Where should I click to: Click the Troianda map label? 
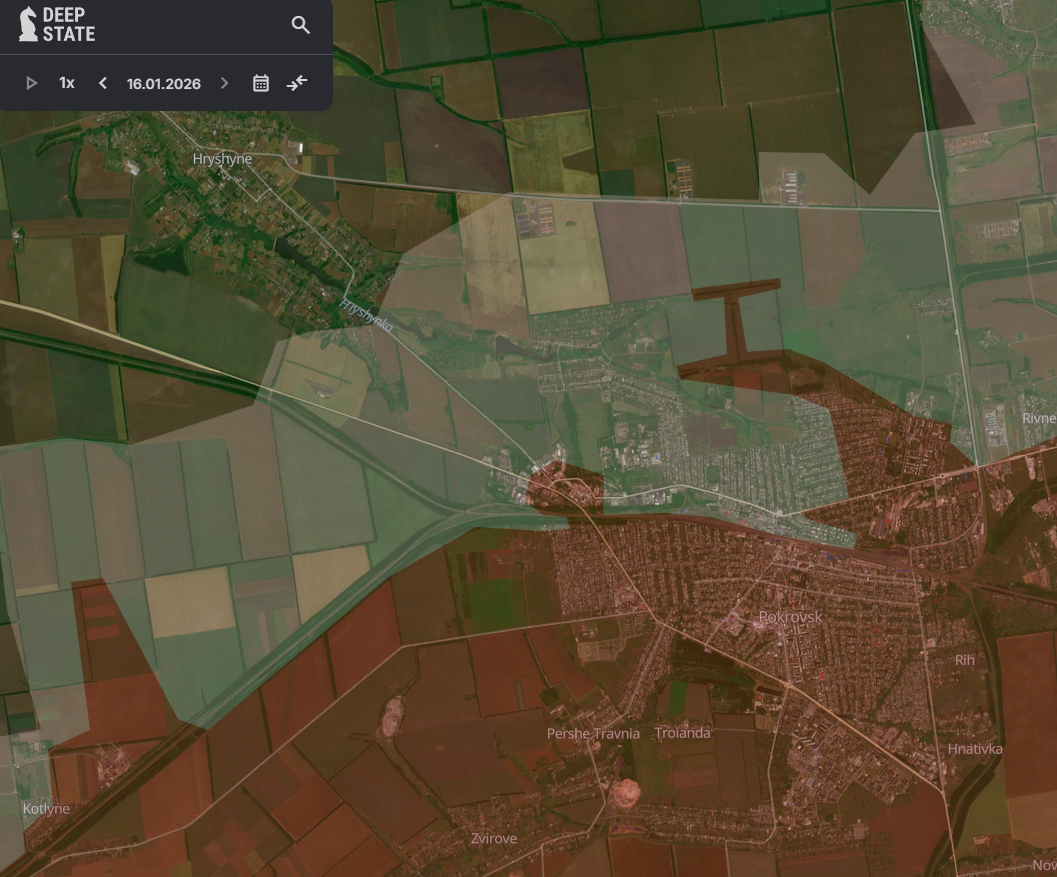[682, 733]
